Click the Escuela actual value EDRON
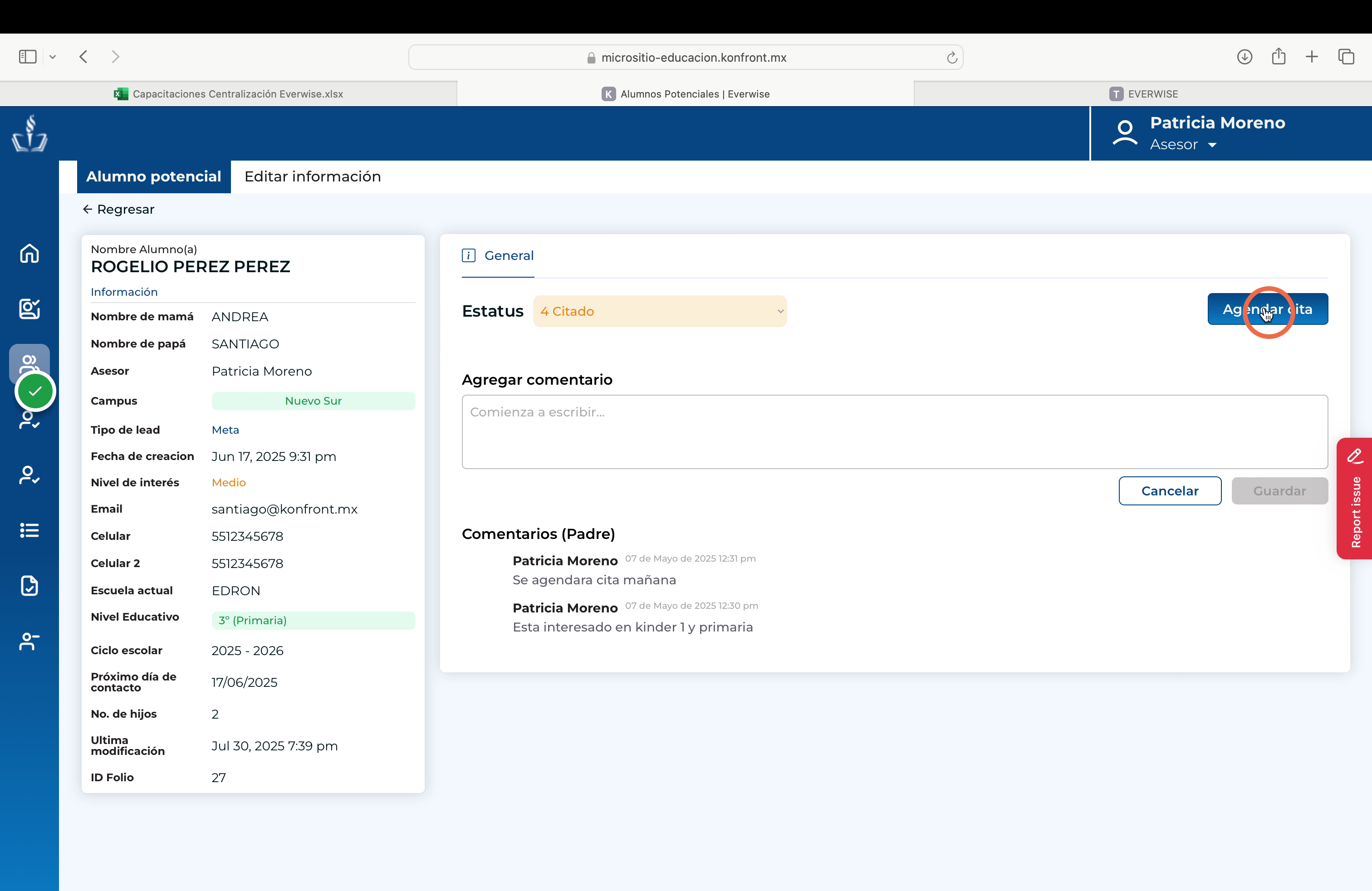This screenshot has height=891, width=1372. point(236,591)
